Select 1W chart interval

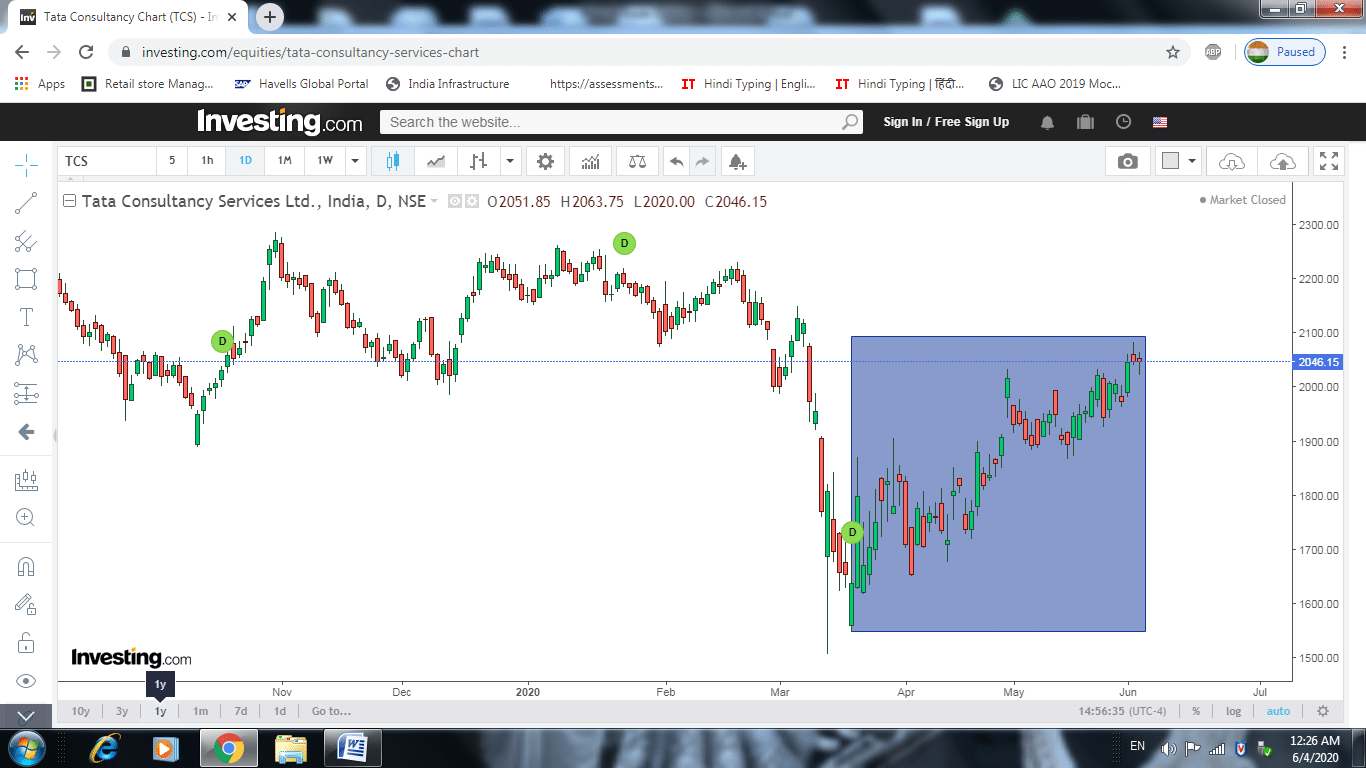point(325,161)
